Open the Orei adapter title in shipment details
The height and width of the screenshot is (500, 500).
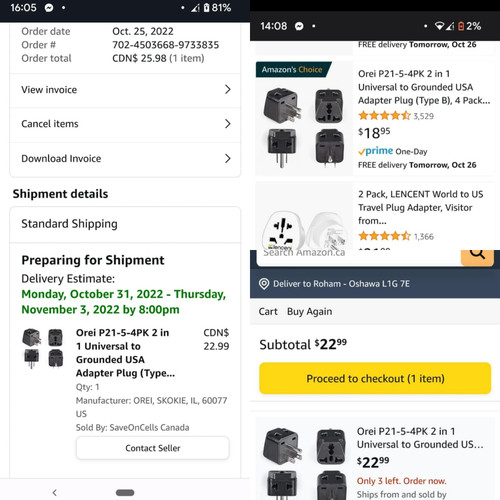(125, 353)
